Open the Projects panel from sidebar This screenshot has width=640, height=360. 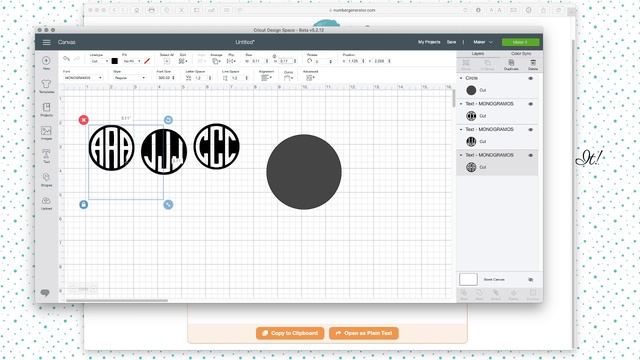click(46, 107)
